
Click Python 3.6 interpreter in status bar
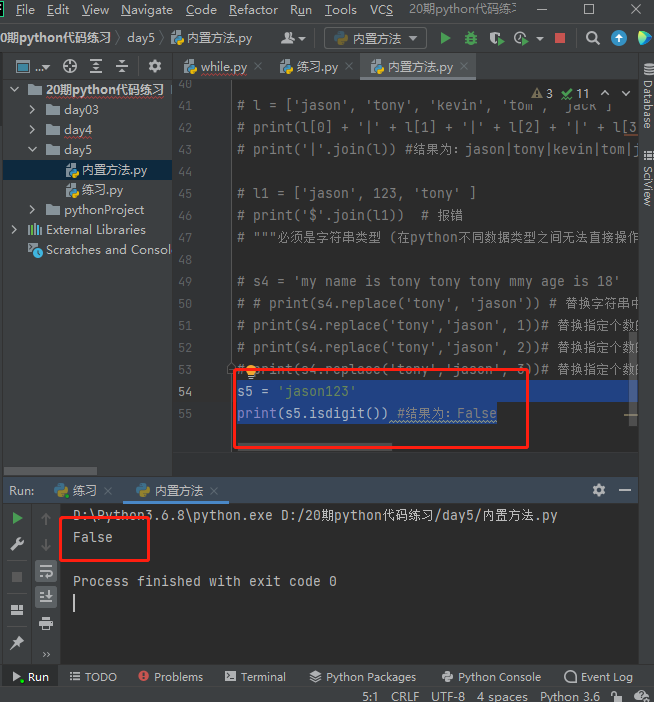point(570,697)
